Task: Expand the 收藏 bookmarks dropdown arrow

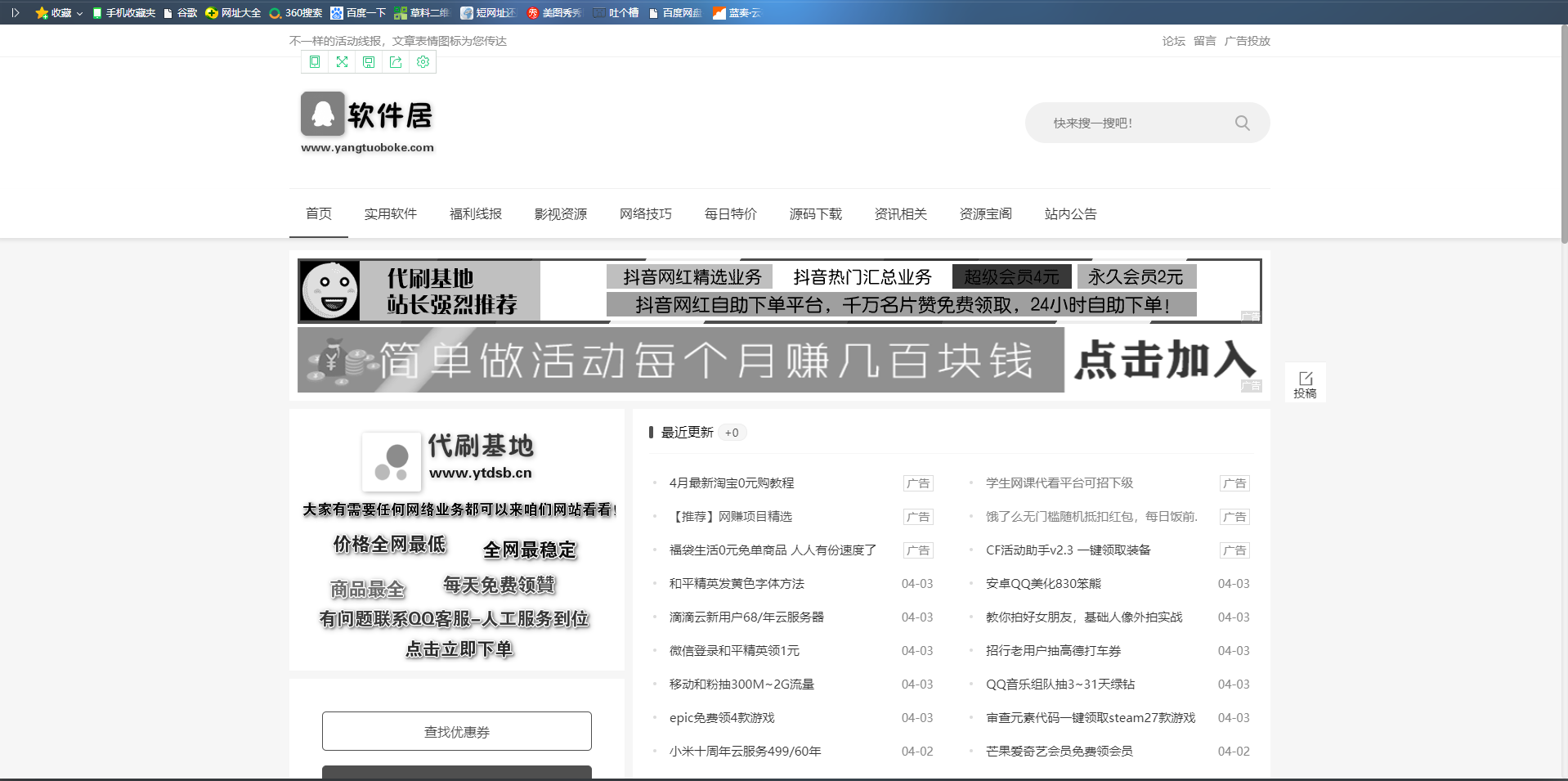Action: tap(79, 14)
